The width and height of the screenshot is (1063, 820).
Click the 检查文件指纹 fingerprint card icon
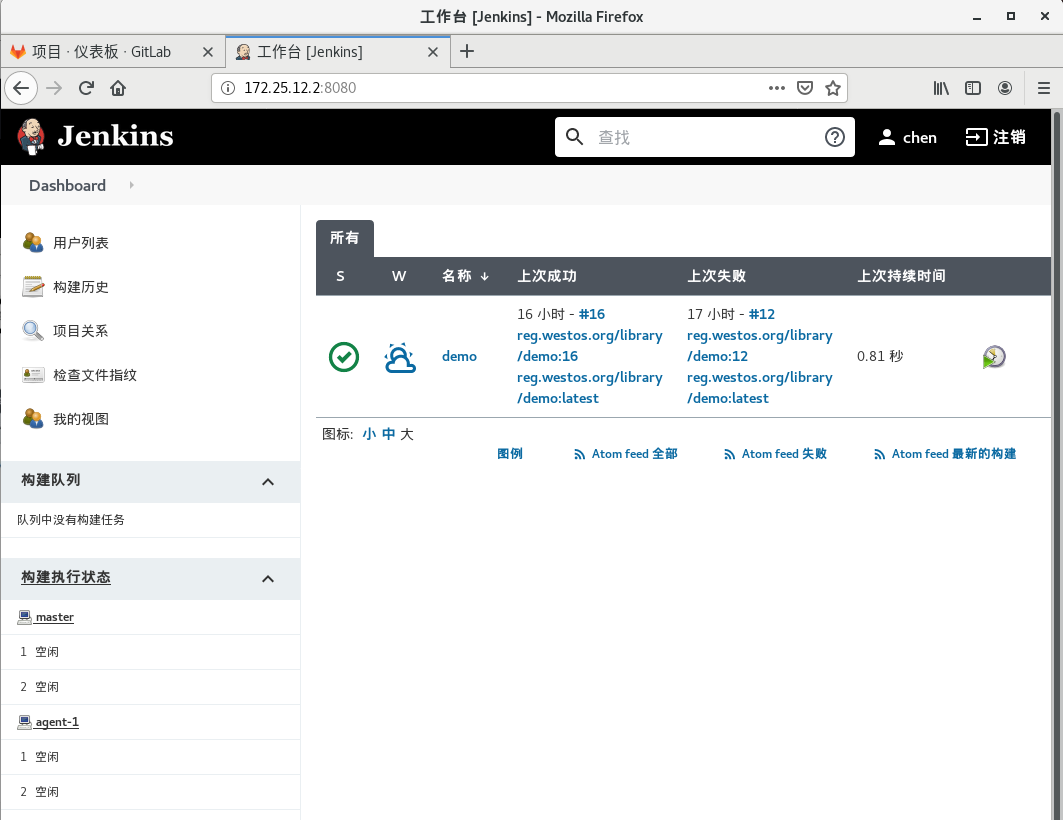point(33,374)
